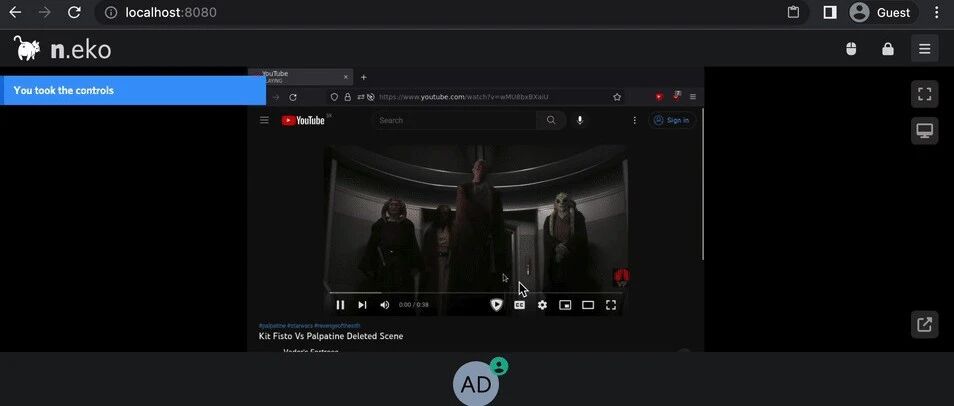This screenshot has width=954, height=406.
Task: Reload the localhost page
Action: 74,12
